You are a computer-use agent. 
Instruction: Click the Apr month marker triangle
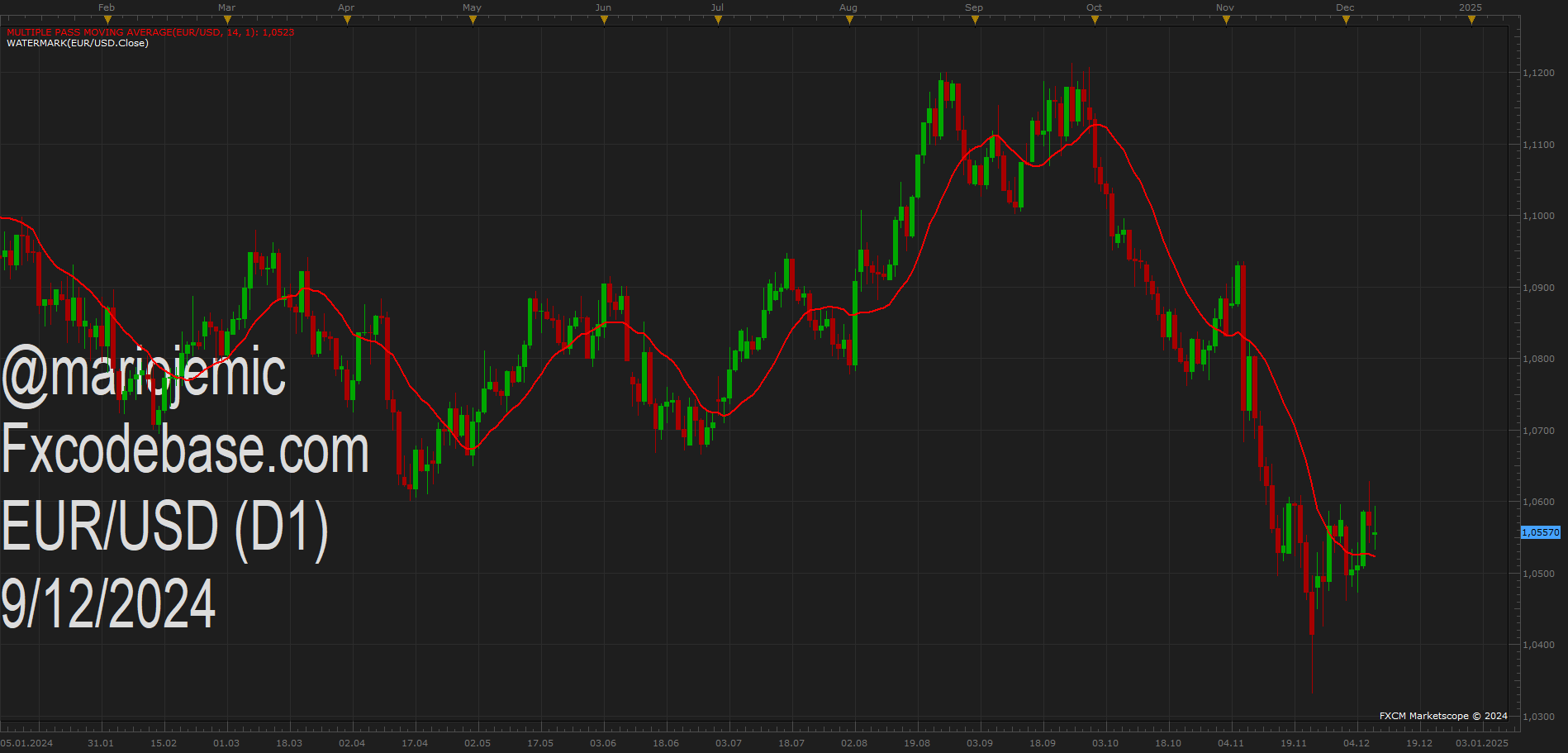pyautogui.click(x=347, y=20)
